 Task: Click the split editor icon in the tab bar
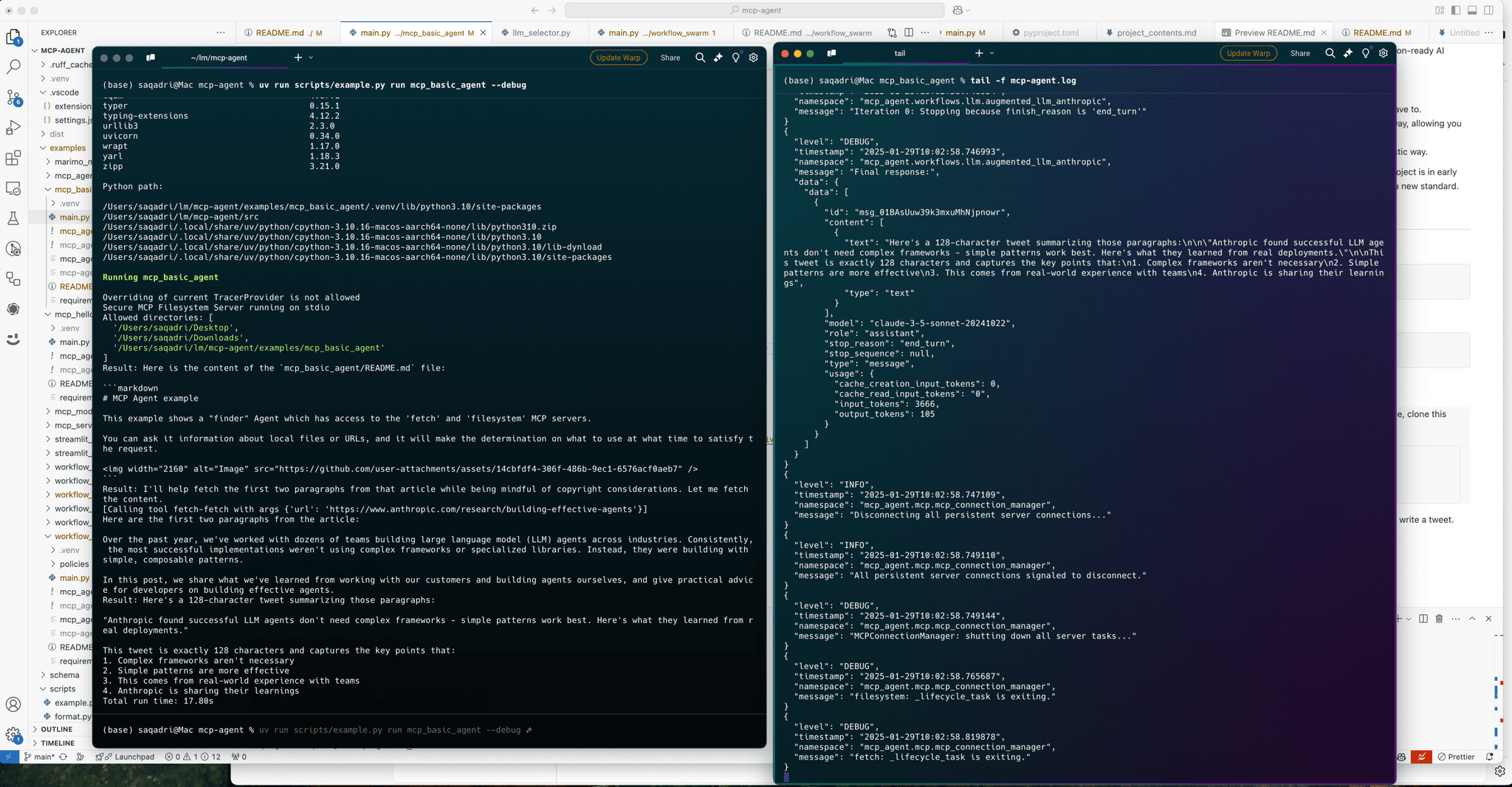pos(908,32)
